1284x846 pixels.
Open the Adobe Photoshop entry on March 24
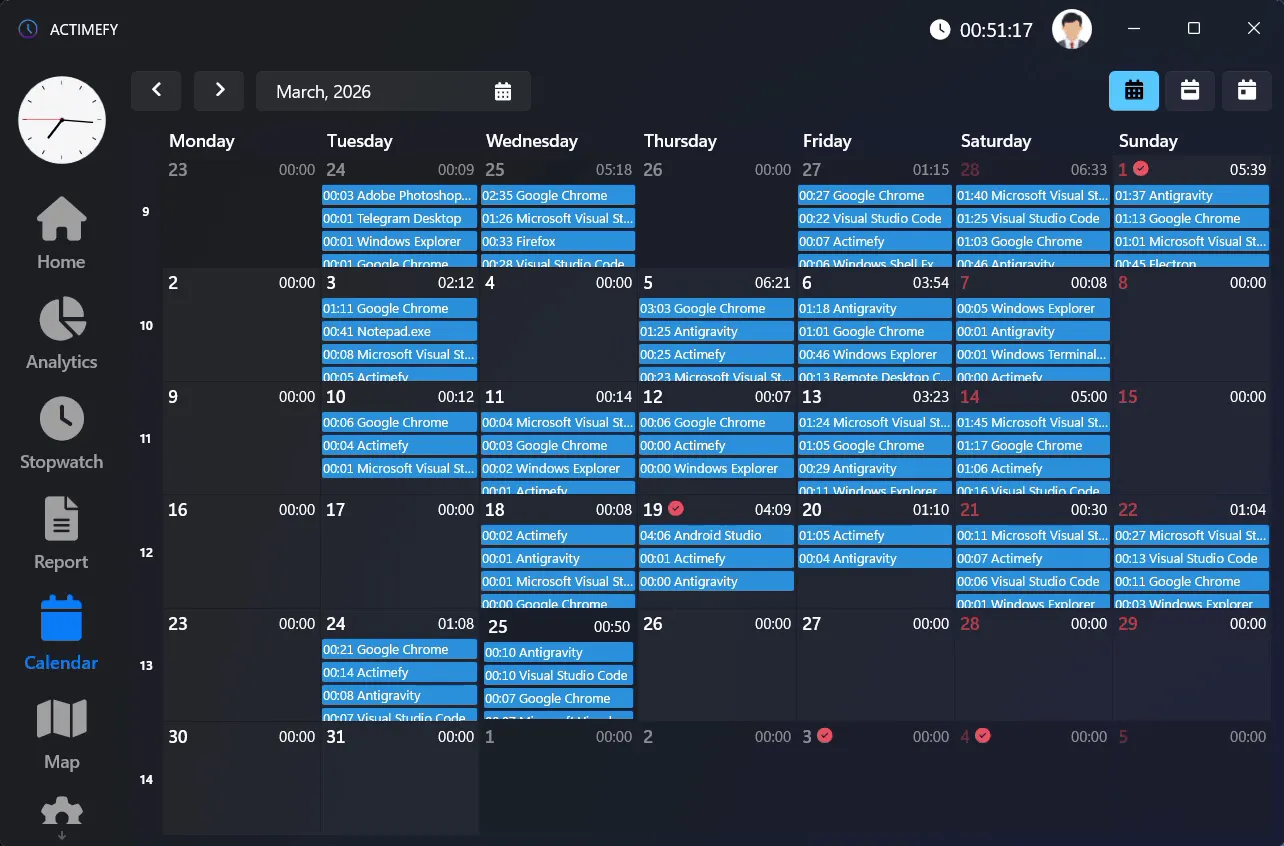pos(398,194)
